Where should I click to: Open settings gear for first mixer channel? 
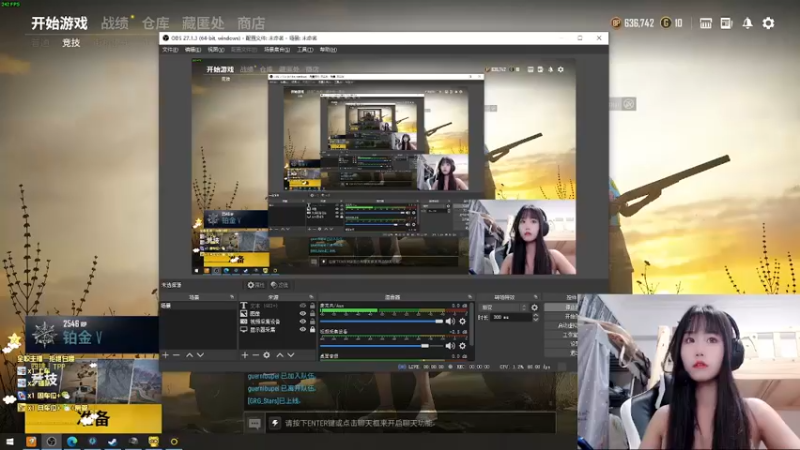[x=462, y=321]
